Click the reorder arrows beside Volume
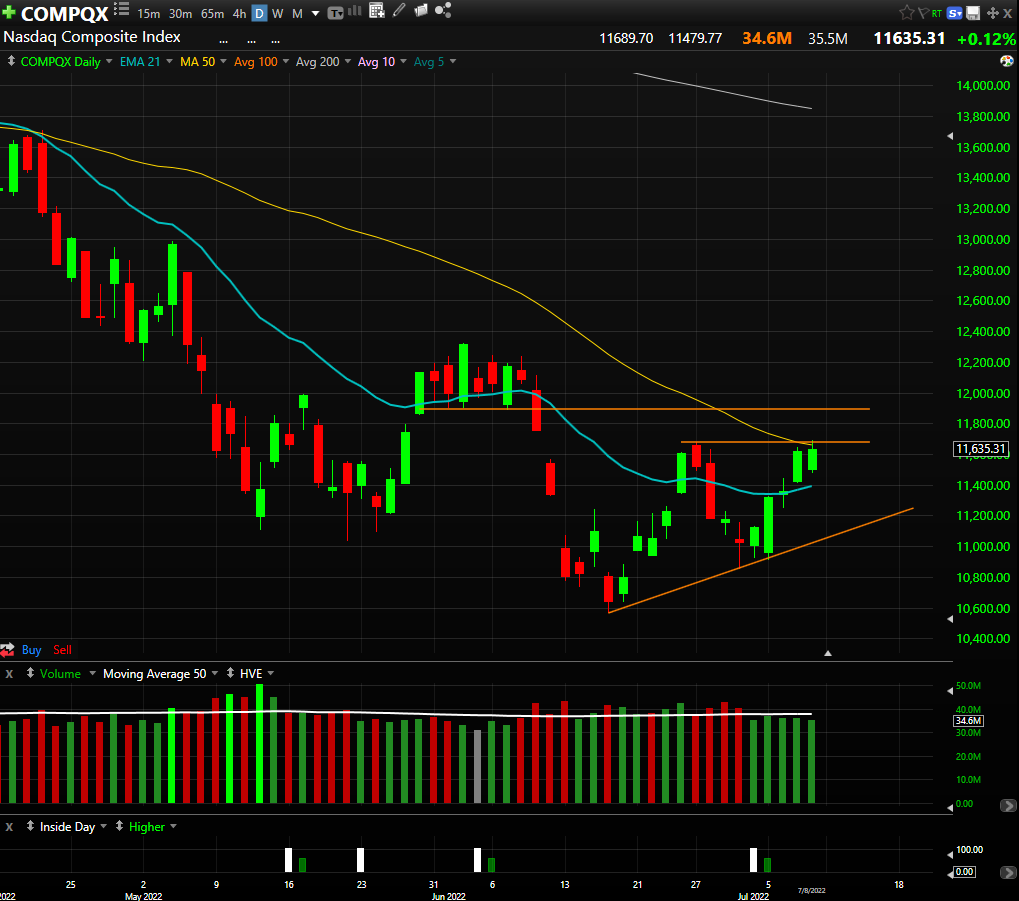The image size is (1019, 901). tap(30, 673)
